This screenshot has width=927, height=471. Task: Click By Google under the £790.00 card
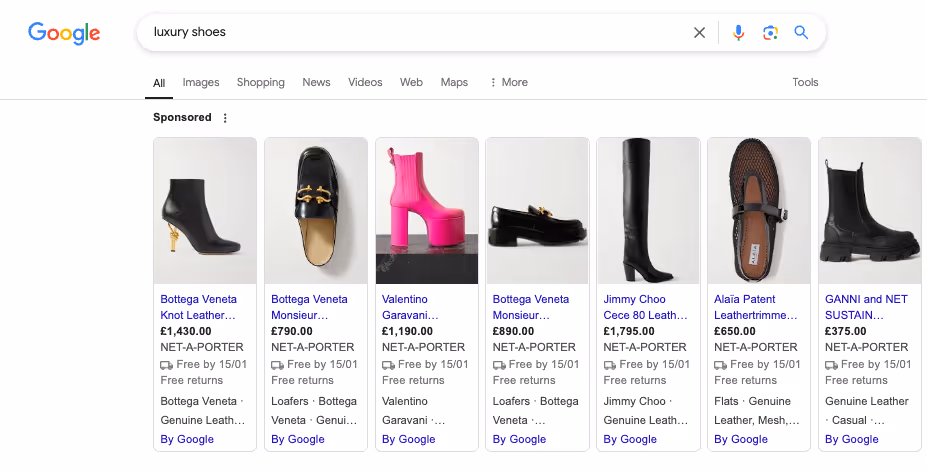click(x=297, y=439)
